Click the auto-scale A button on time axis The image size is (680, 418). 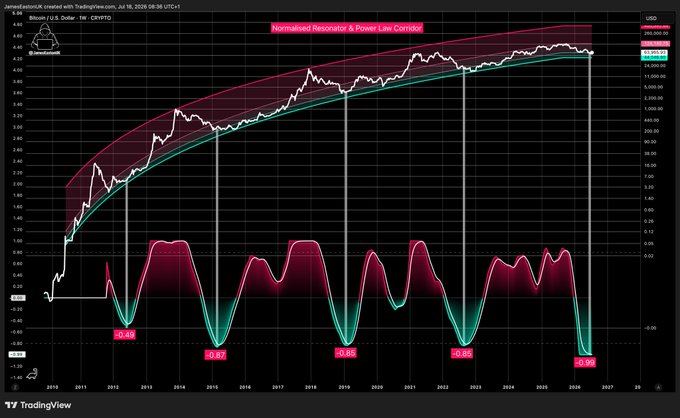pyautogui.click(x=658, y=387)
